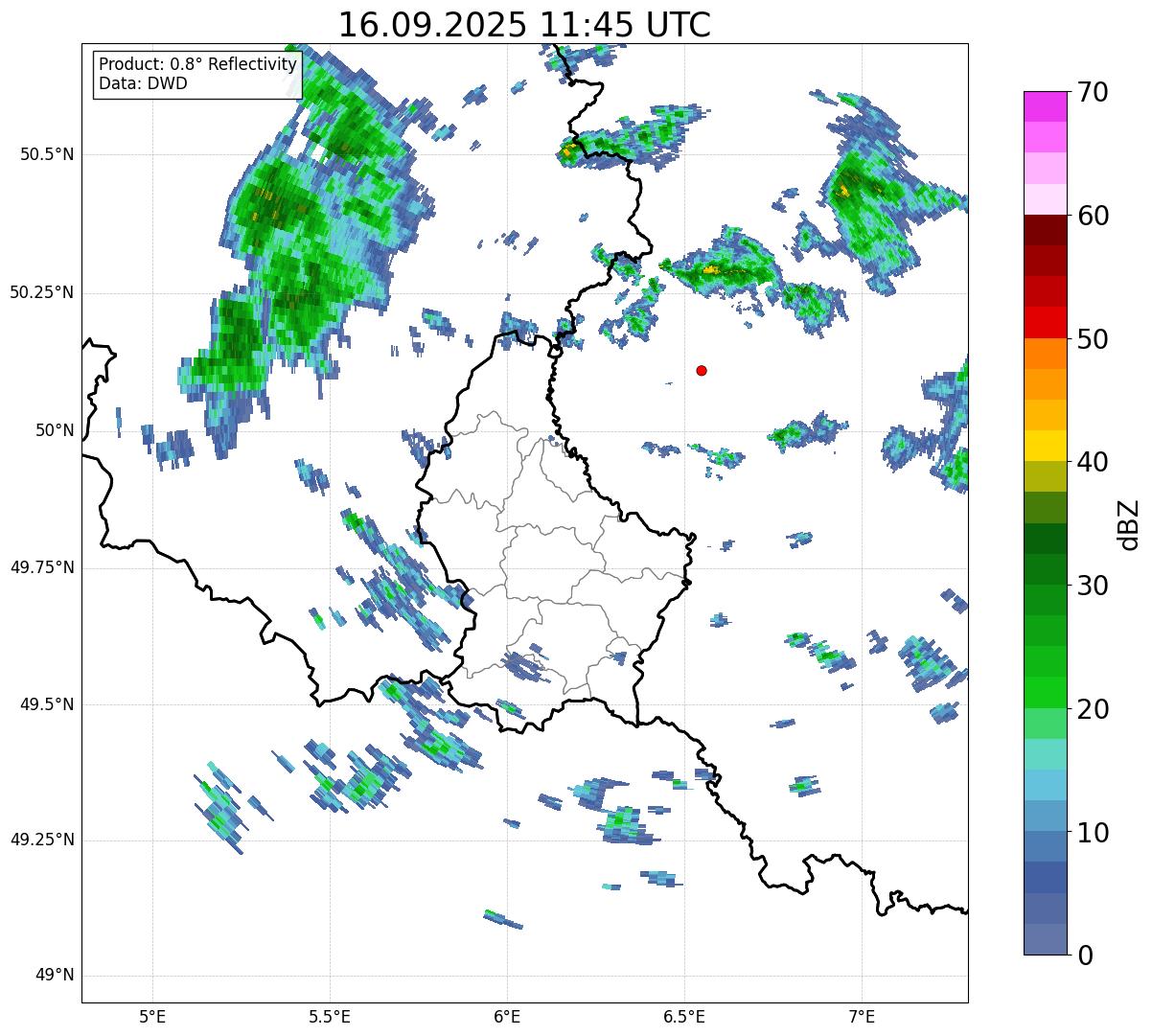Viewport: 1152px width, 1036px height.
Task: Click the latitude label '49°N'
Action: point(55,976)
